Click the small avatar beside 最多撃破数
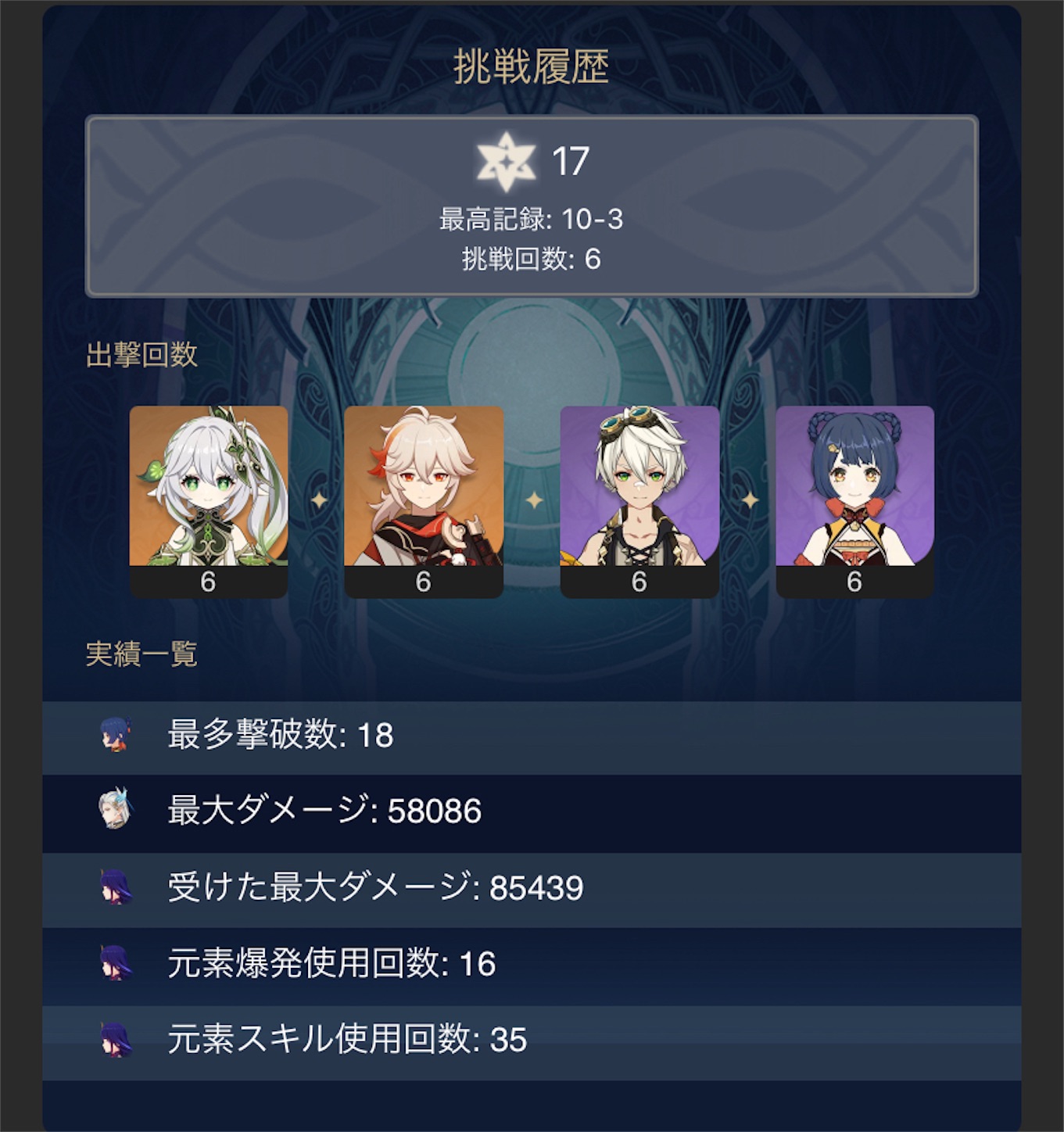 tap(116, 735)
